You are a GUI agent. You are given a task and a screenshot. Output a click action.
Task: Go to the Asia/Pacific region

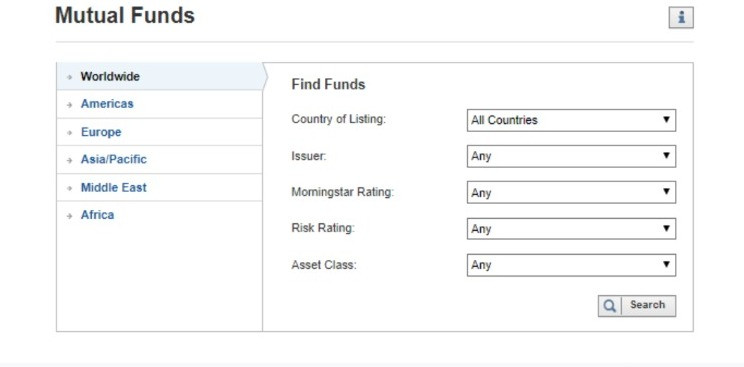tap(114, 160)
